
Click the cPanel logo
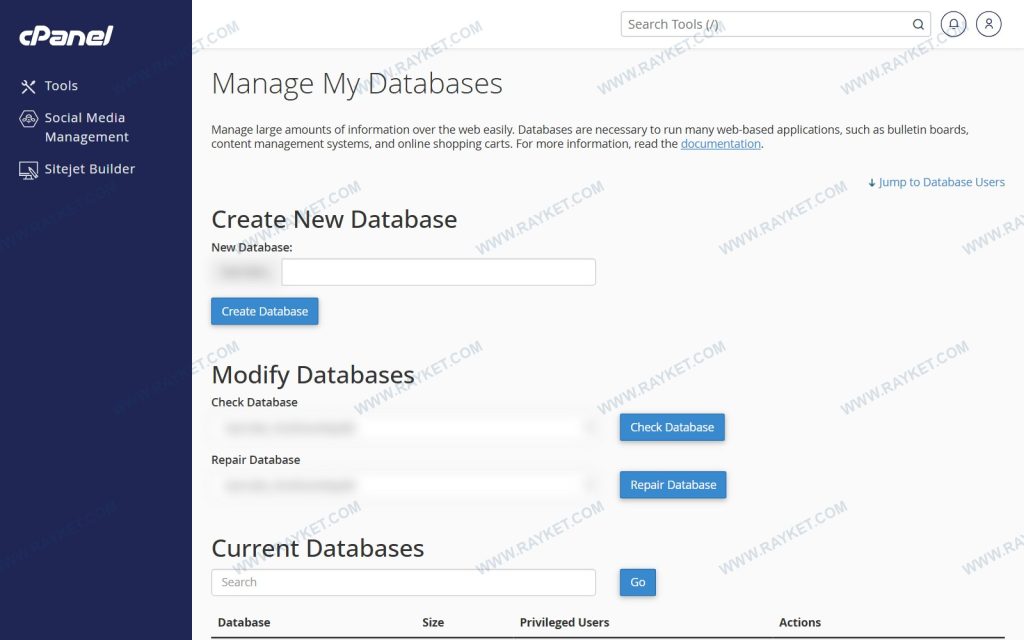tap(66, 36)
